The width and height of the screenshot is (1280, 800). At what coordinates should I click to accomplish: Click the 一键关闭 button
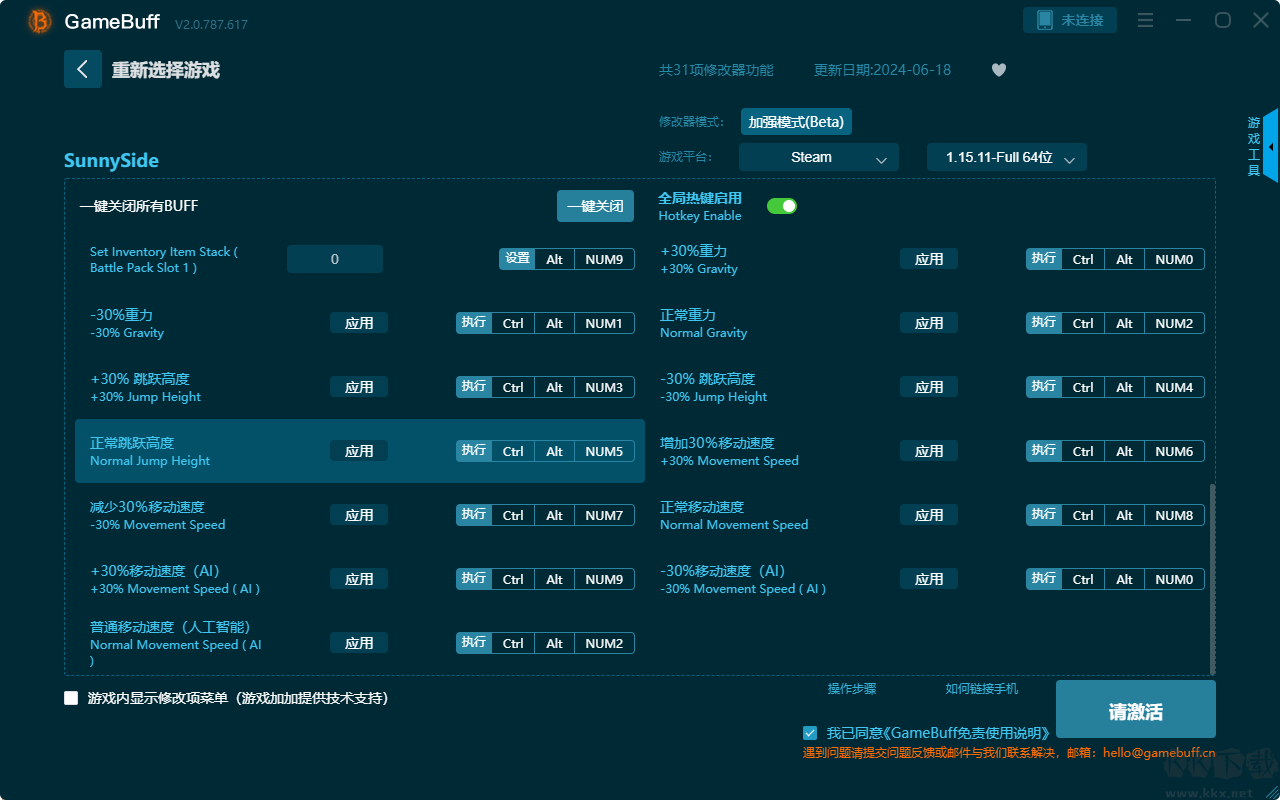(596, 206)
